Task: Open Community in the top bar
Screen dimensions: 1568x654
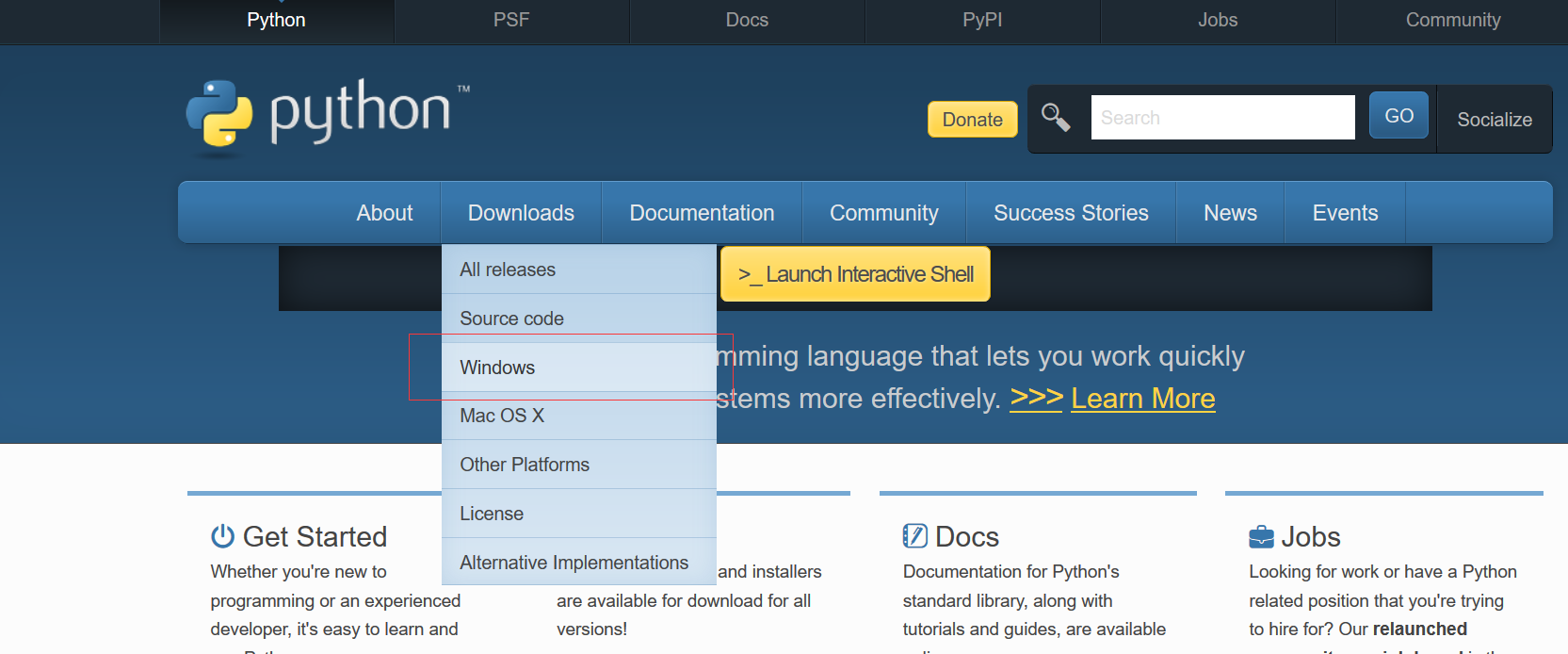Action: pyautogui.click(x=1453, y=21)
